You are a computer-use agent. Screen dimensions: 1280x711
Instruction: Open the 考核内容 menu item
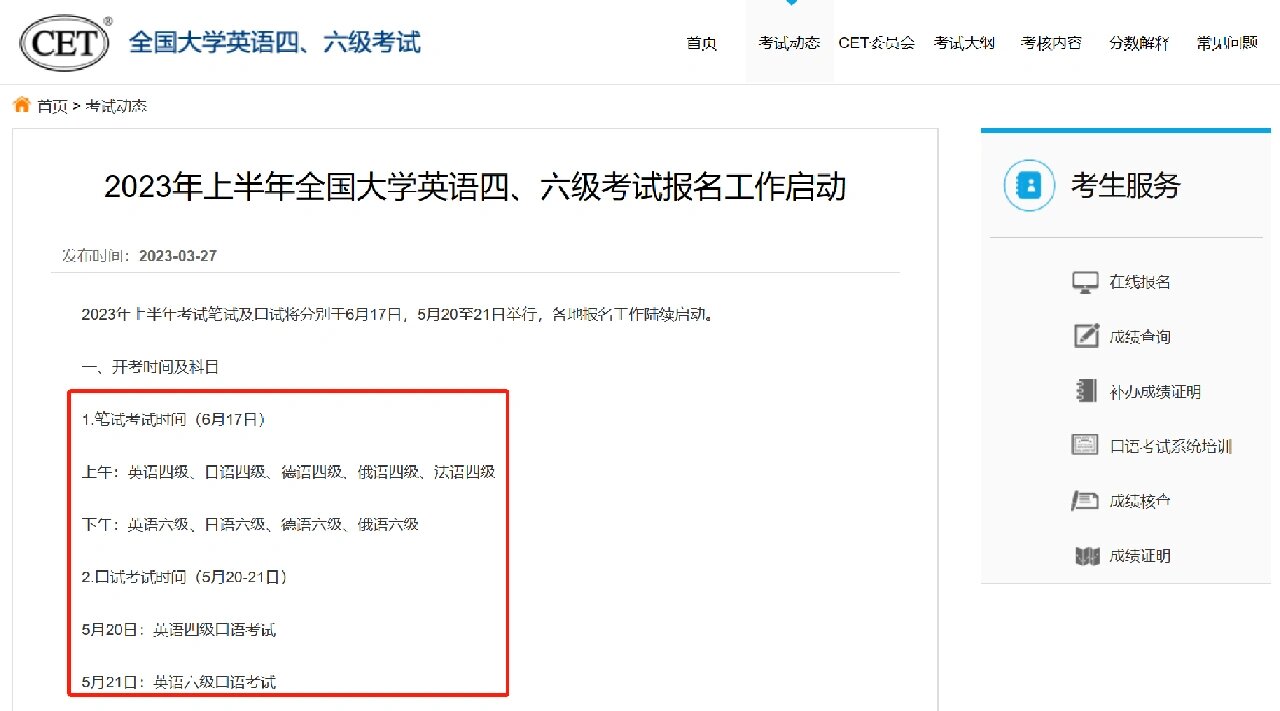click(x=1051, y=43)
